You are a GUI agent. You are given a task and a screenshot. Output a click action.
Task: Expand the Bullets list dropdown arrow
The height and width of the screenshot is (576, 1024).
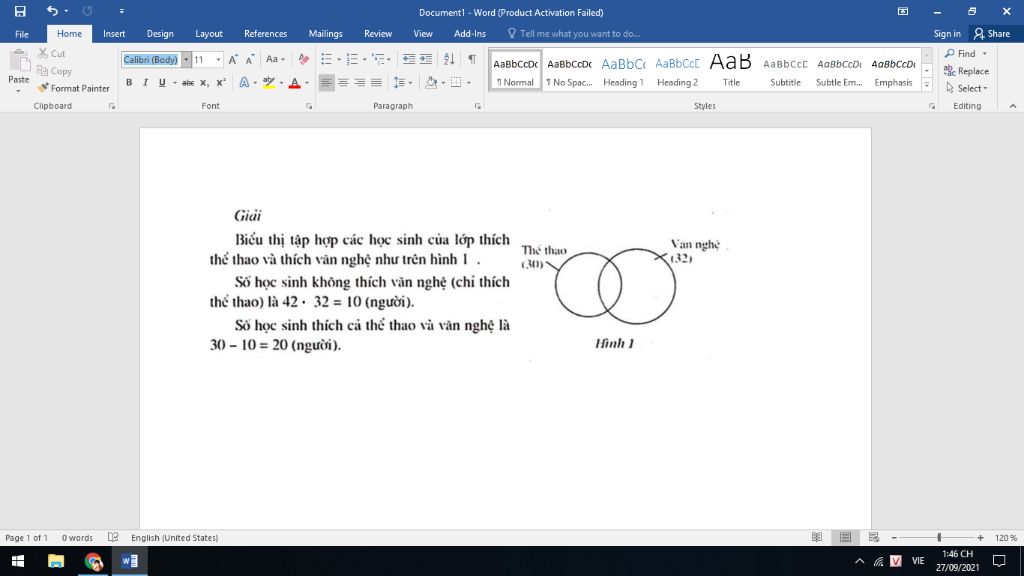pos(338,59)
